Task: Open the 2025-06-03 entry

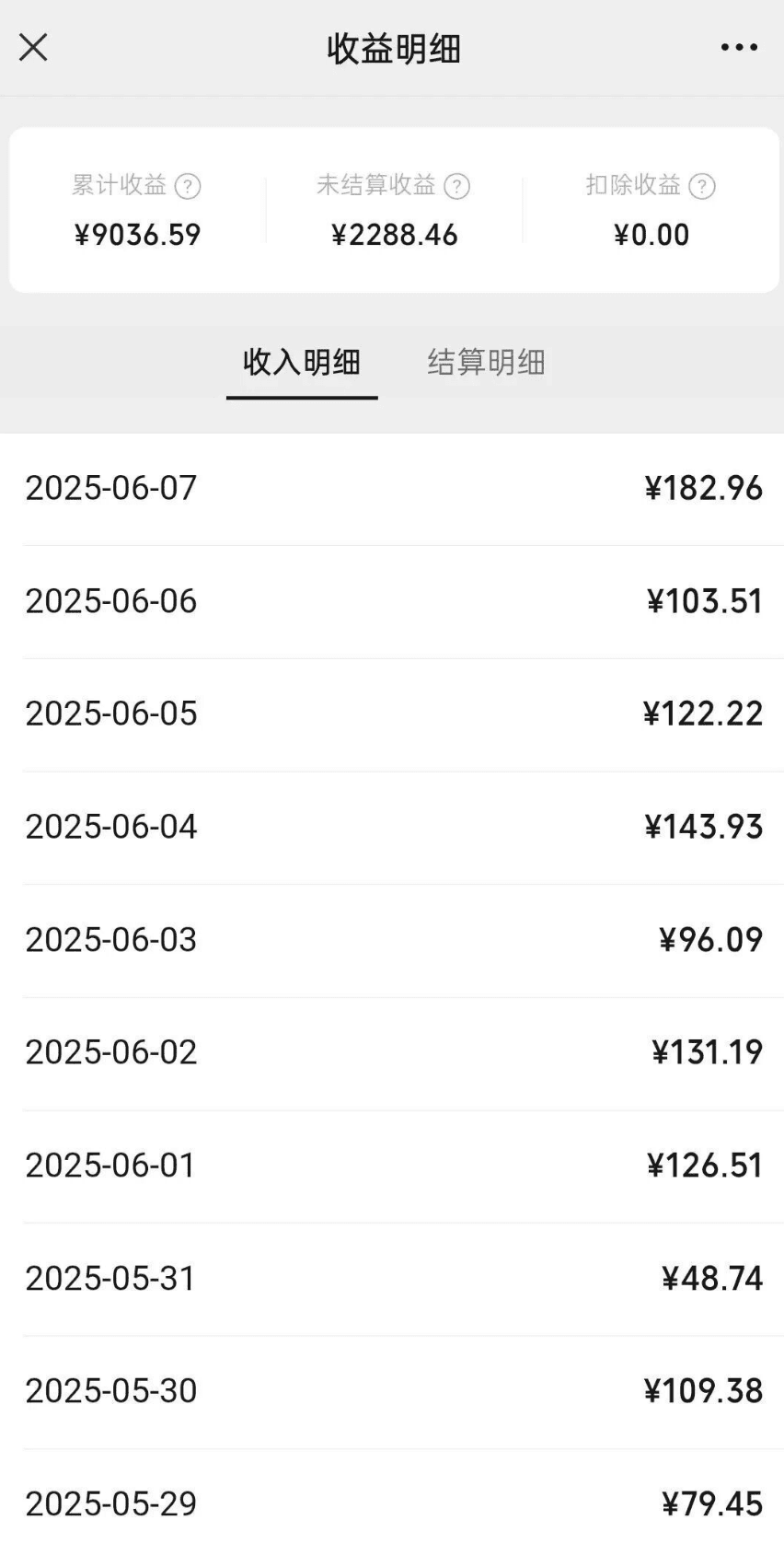Action: click(392, 940)
